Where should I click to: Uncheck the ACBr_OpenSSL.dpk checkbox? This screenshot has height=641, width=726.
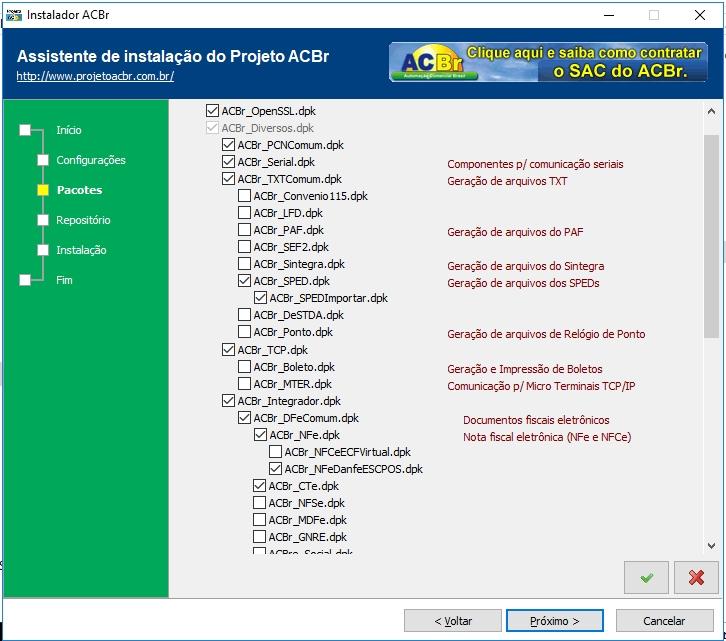pos(212,111)
